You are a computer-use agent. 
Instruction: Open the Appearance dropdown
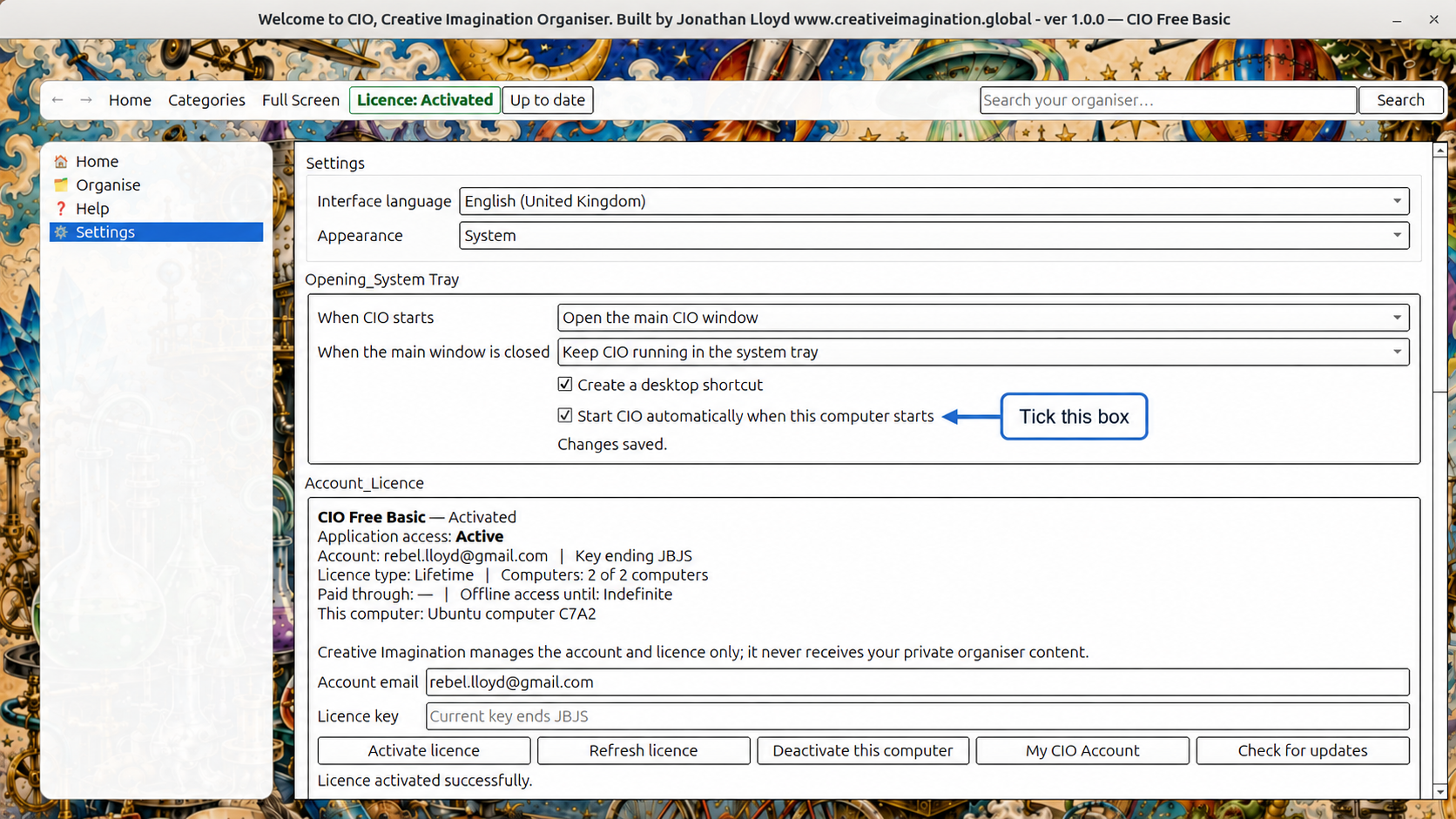(934, 236)
